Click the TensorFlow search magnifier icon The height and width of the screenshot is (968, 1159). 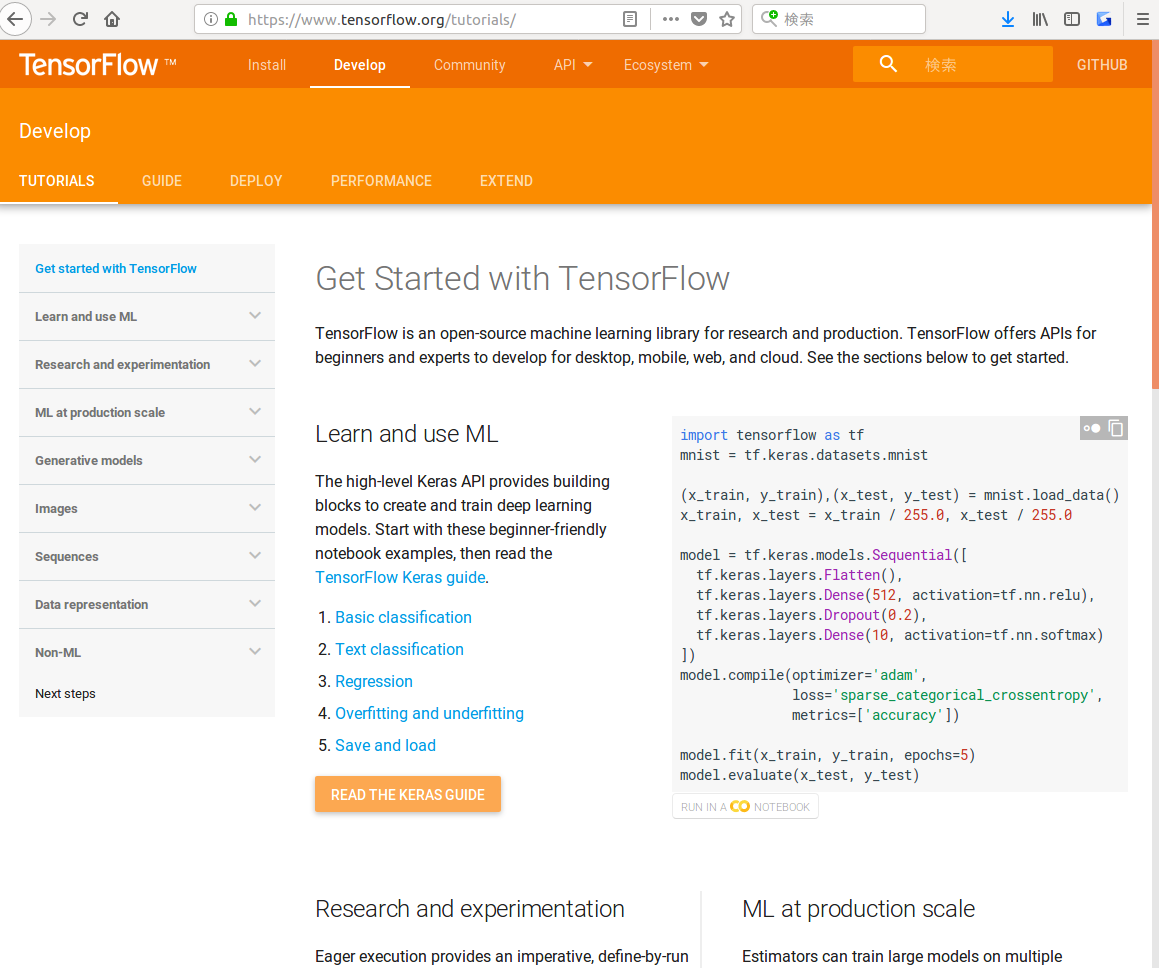point(888,64)
